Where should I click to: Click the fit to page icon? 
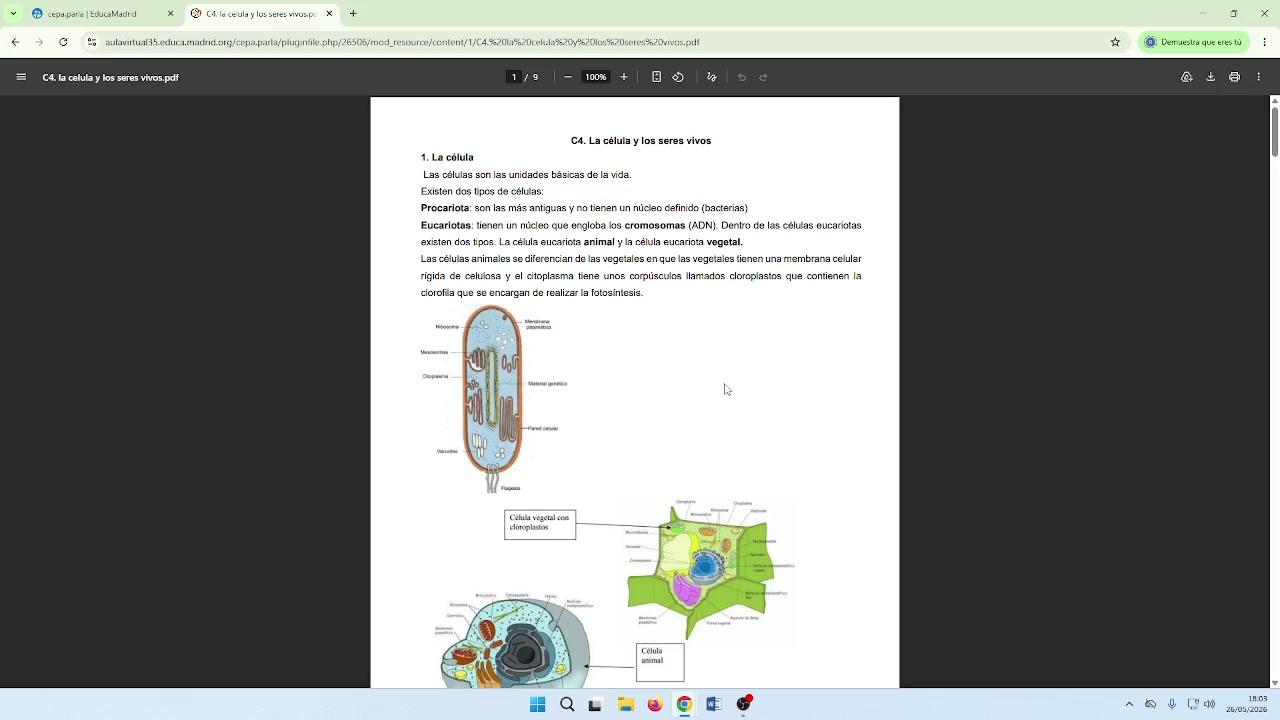pyautogui.click(x=656, y=77)
